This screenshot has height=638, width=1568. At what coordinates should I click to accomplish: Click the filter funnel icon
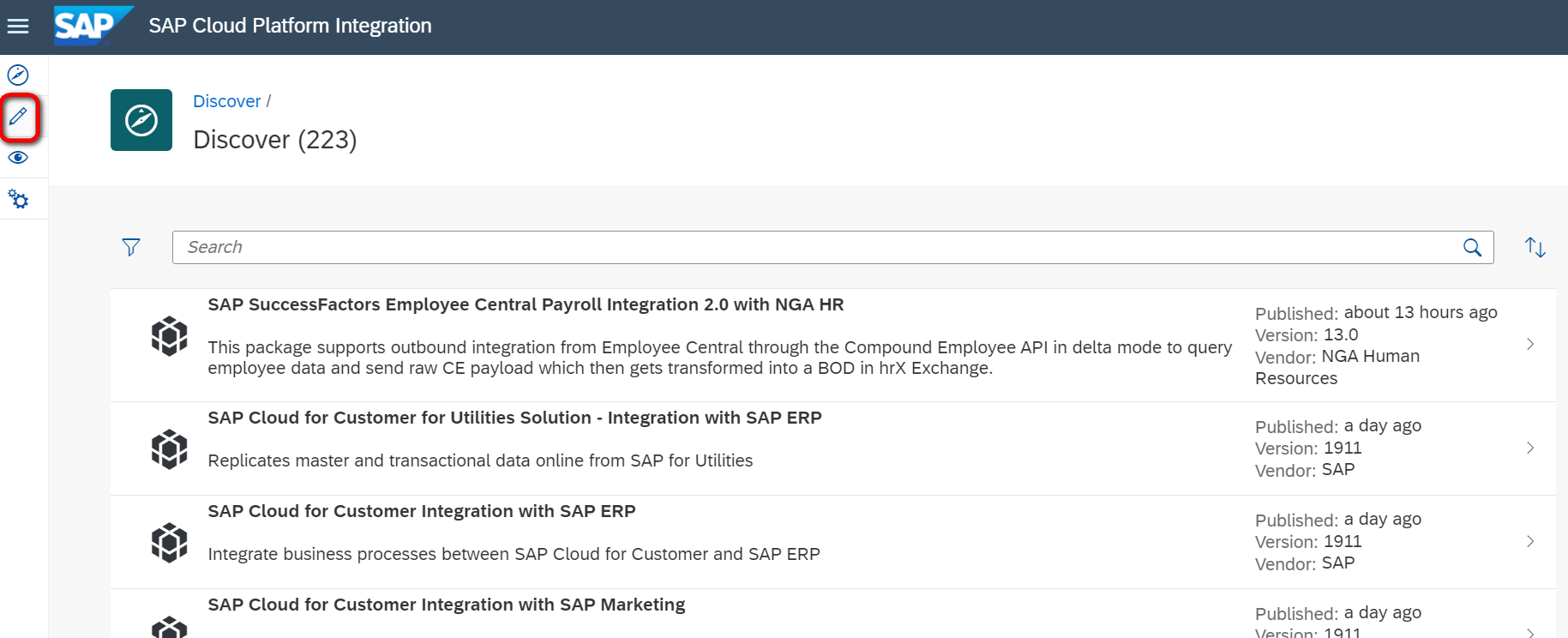click(131, 248)
